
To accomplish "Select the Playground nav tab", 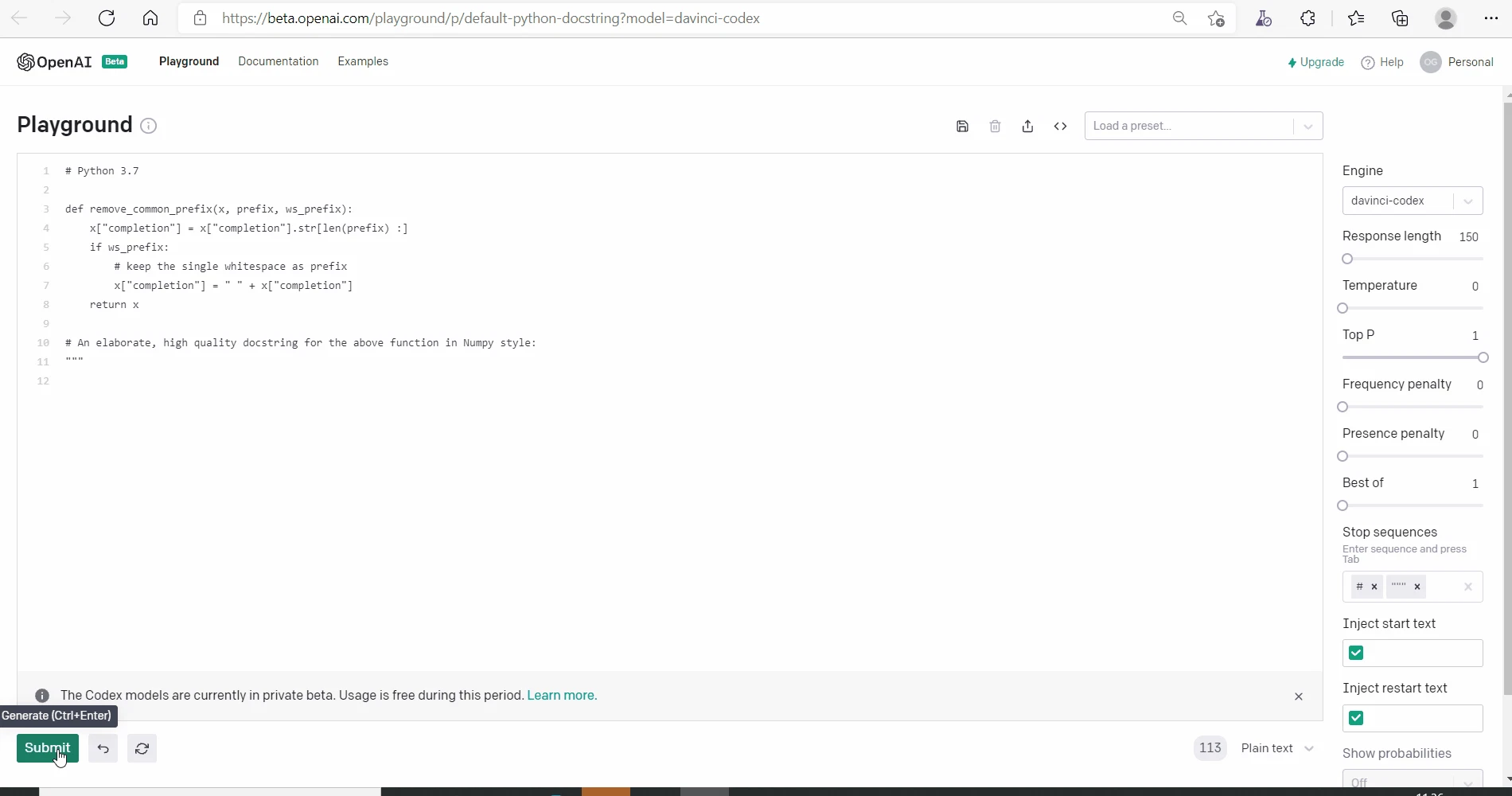I will [x=189, y=61].
